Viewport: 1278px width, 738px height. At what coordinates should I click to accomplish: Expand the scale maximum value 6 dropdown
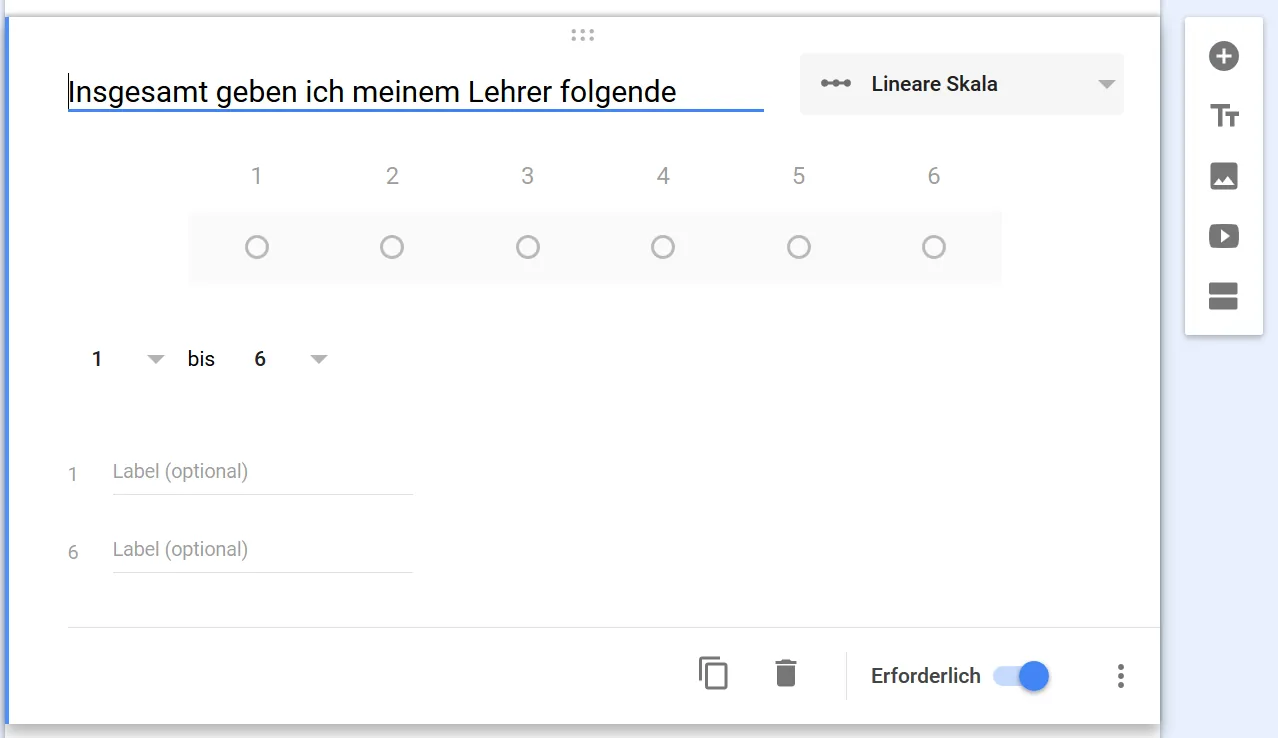click(x=289, y=359)
